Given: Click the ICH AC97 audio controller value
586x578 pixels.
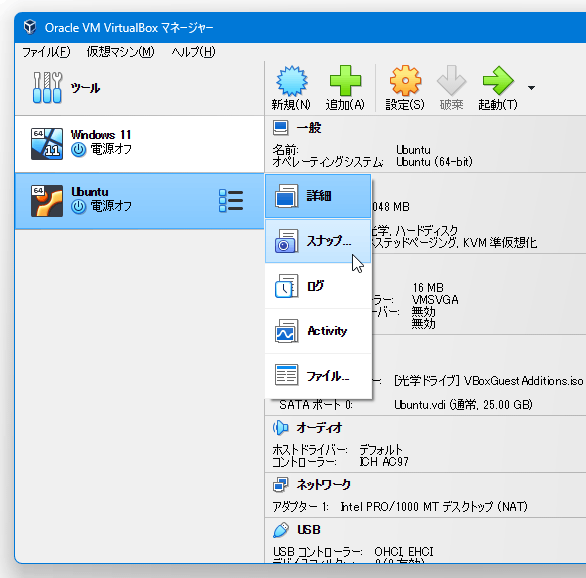Looking at the screenshot, I should tap(384, 462).
